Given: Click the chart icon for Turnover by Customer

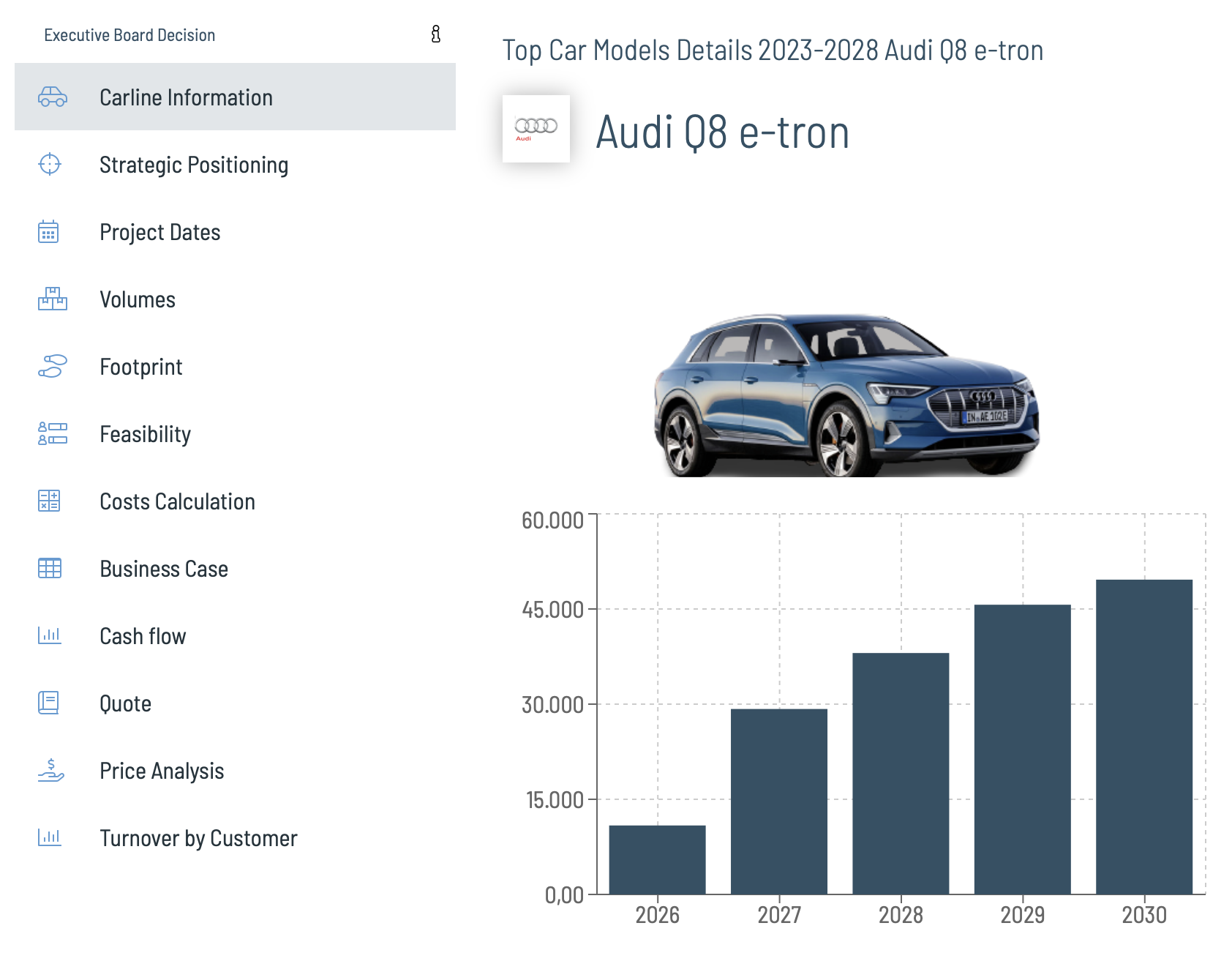Looking at the screenshot, I should (x=50, y=837).
